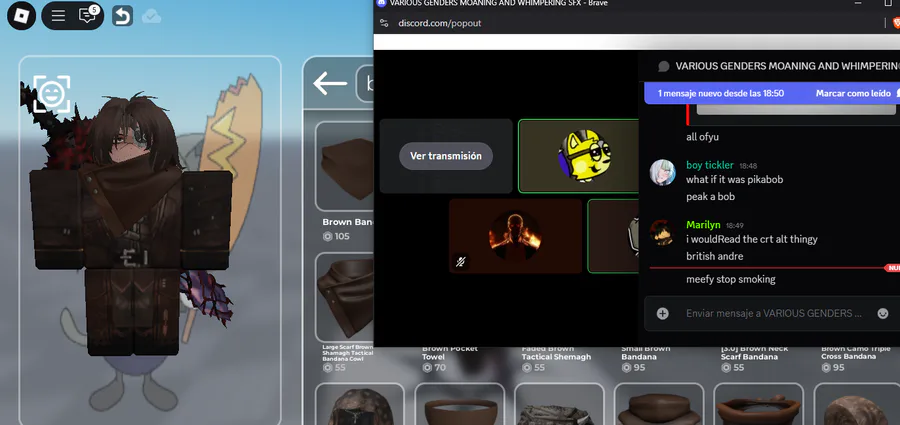Select the Brown Bandana item thumbnail

(345, 167)
